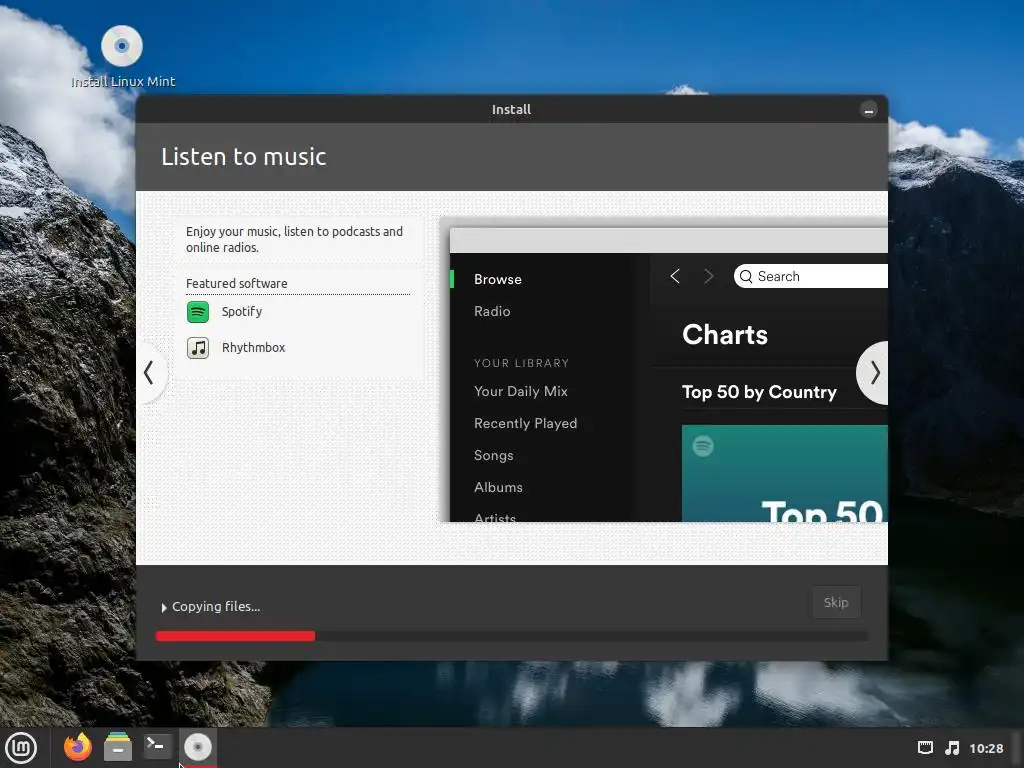The width and height of the screenshot is (1024, 768).
Task: Click the forward chevron in Spotify screenshot
Action: tap(709, 276)
